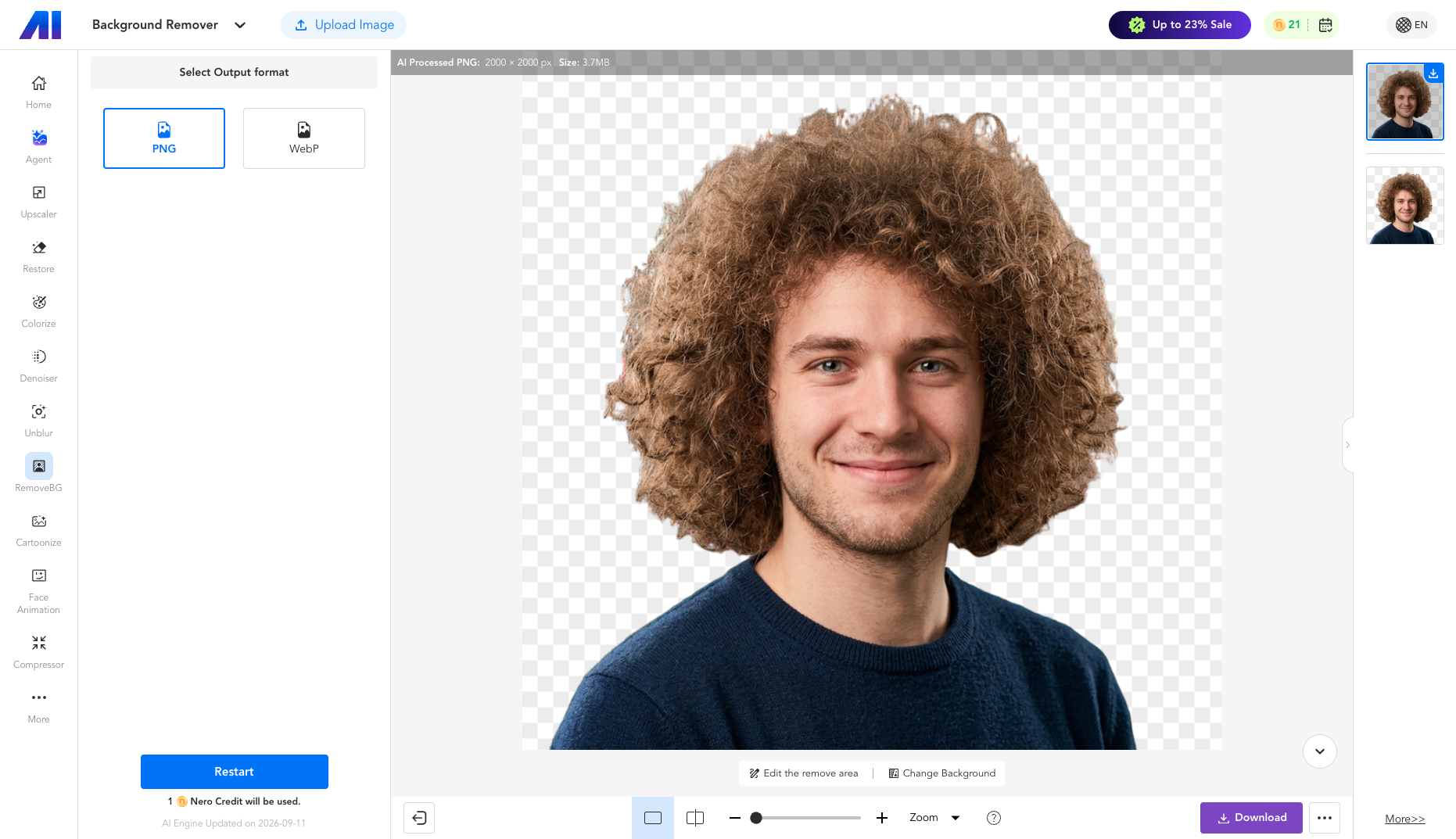Open the Face Animation tool

point(38,591)
